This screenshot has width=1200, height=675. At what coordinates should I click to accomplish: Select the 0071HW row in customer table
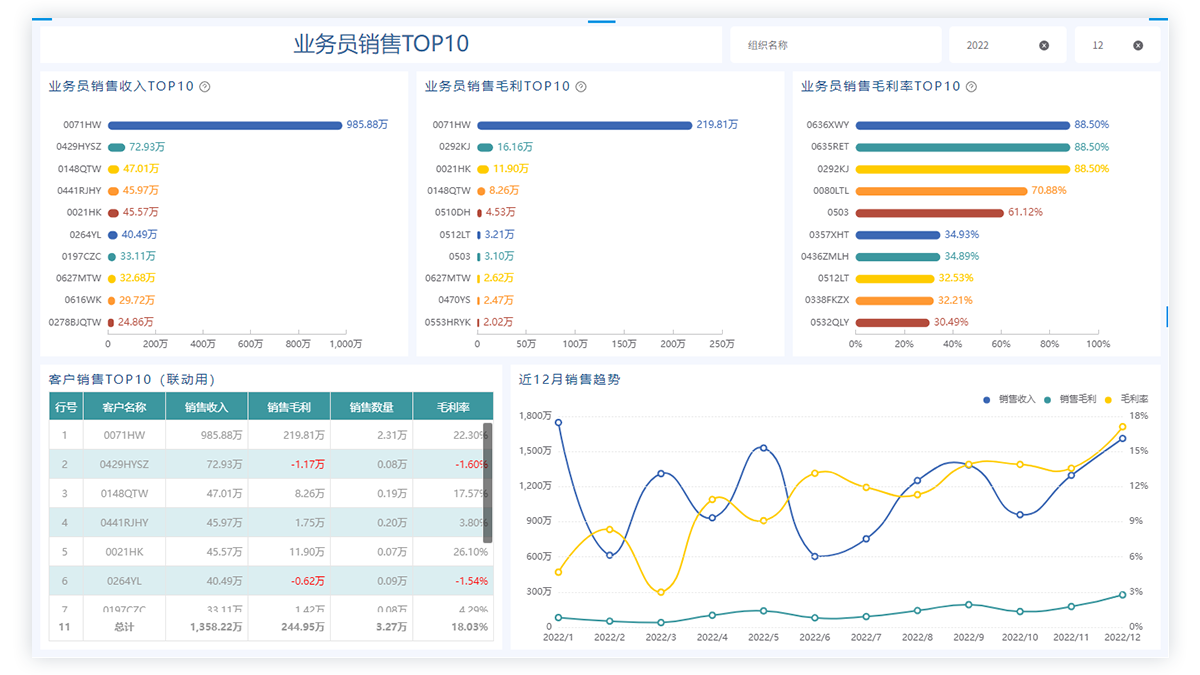point(125,435)
